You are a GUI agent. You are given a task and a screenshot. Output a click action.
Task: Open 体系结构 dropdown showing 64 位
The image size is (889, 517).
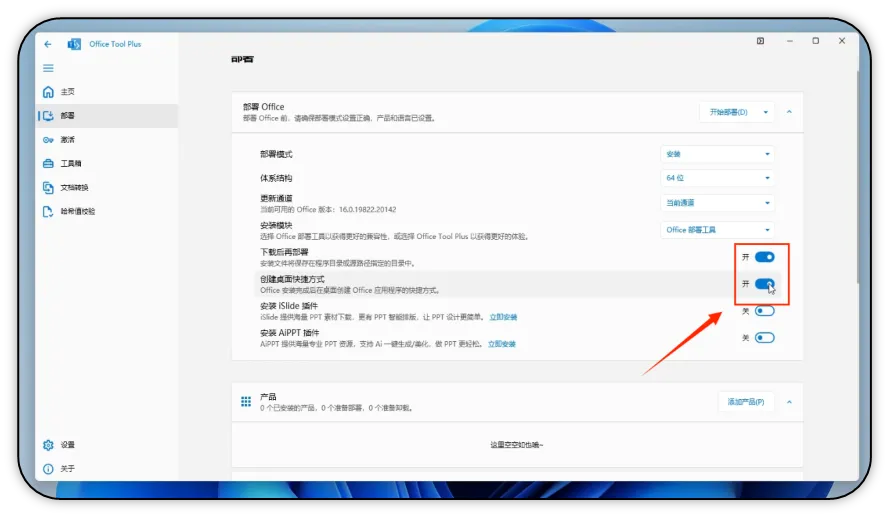coord(717,178)
